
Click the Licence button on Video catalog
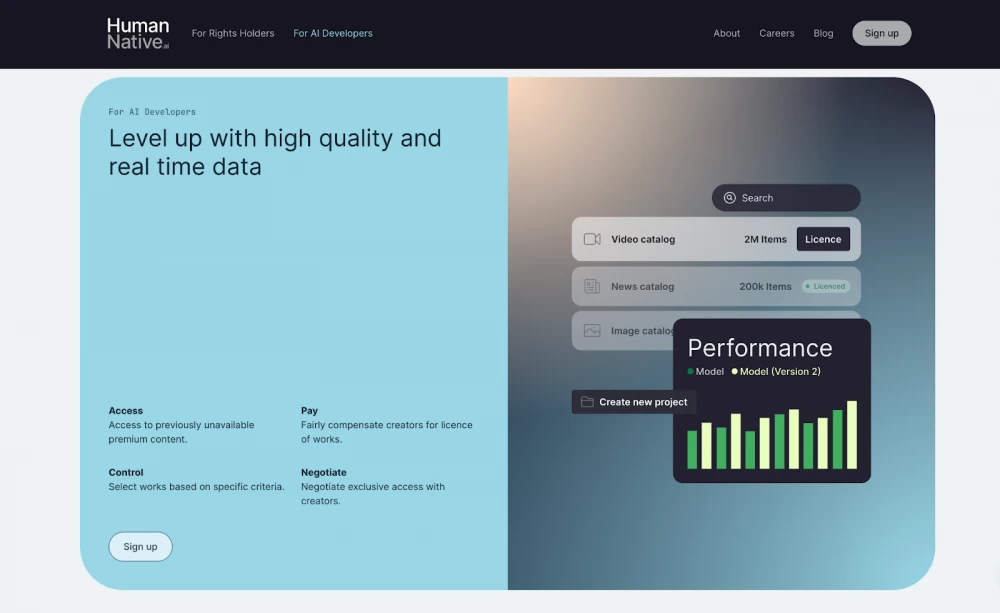tap(823, 239)
